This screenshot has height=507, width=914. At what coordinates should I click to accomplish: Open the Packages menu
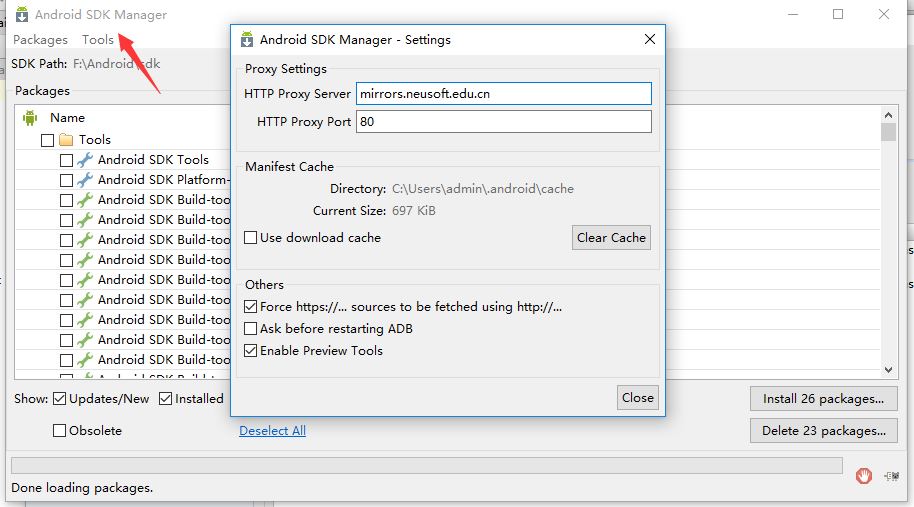point(40,40)
